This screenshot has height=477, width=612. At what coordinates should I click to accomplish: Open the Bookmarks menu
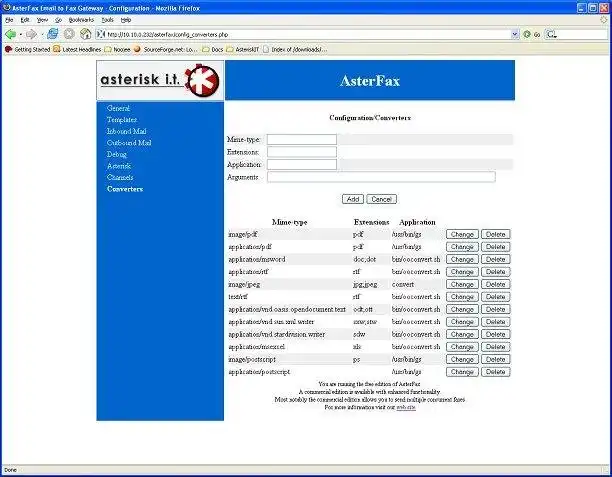click(81, 20)
